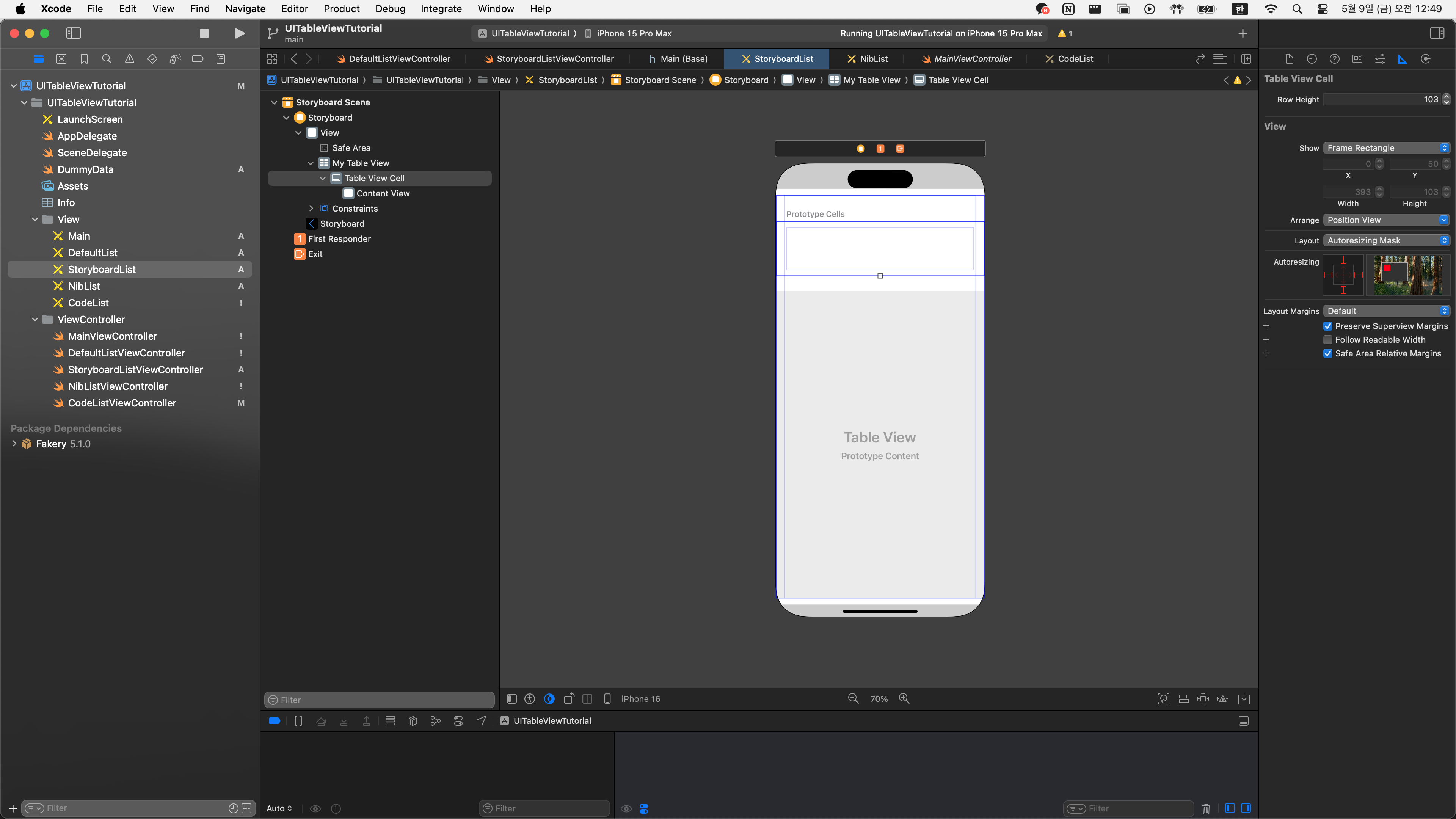The width and height of the screenshot is (1456, 819).
Task: Open Control Center in menu bar
Action: pos(1323,8)
